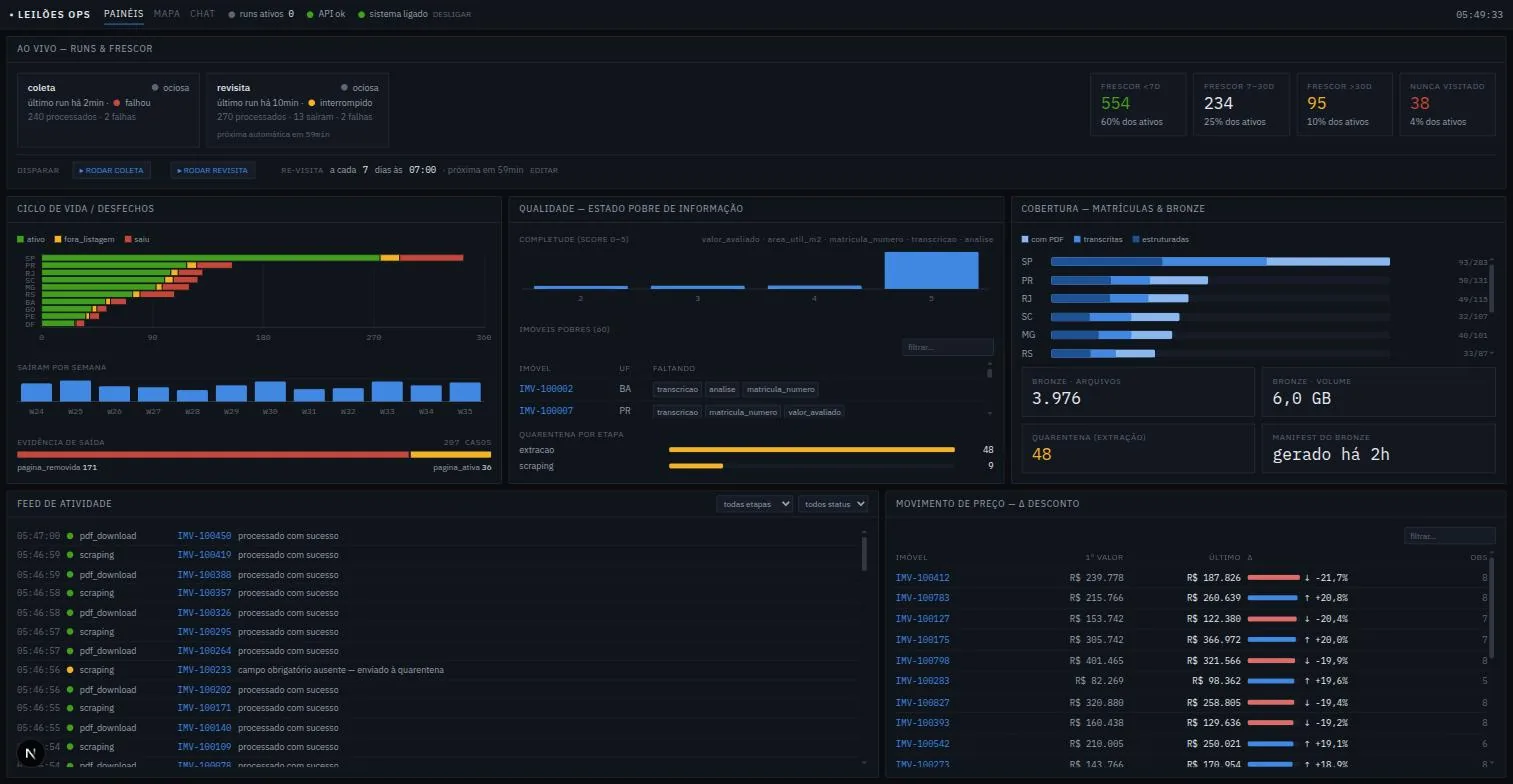The width and height of the screenshot is (1513, 784).
Task: Click the 'valor_avaliado' tag for IMV-100007
Action: 814,412
